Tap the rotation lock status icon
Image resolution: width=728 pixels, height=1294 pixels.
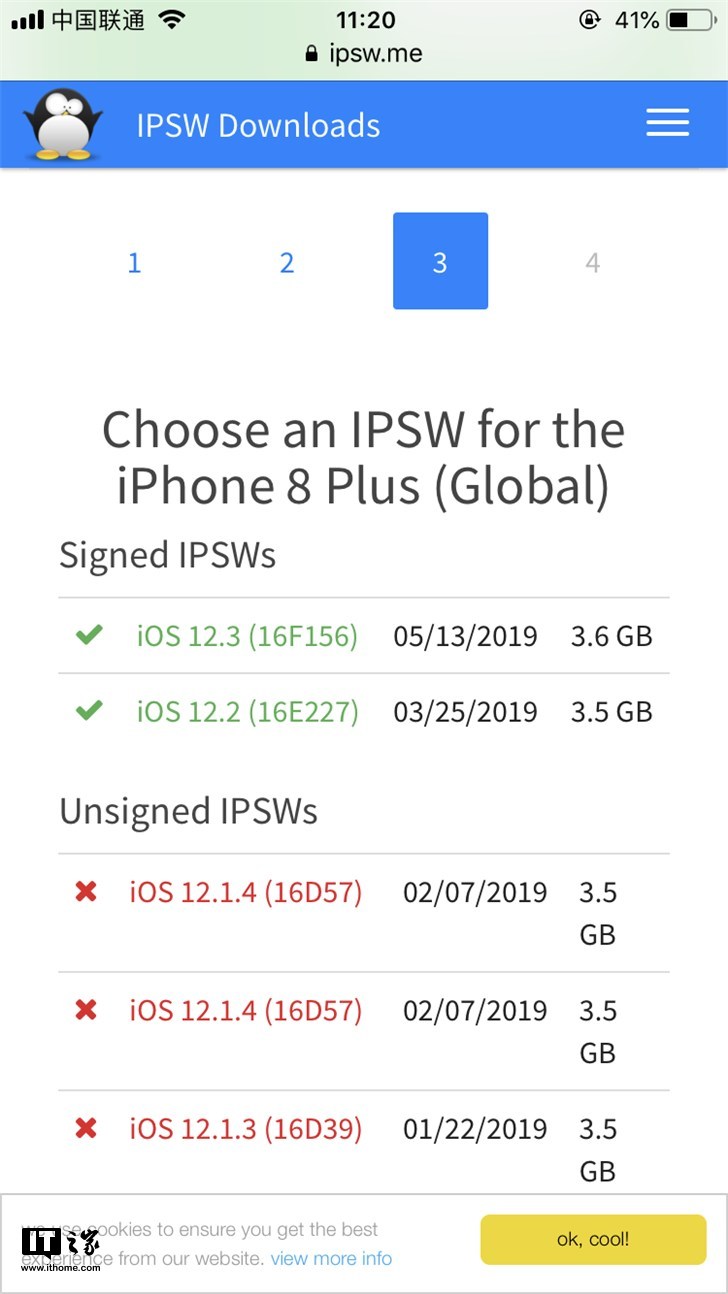589,20
